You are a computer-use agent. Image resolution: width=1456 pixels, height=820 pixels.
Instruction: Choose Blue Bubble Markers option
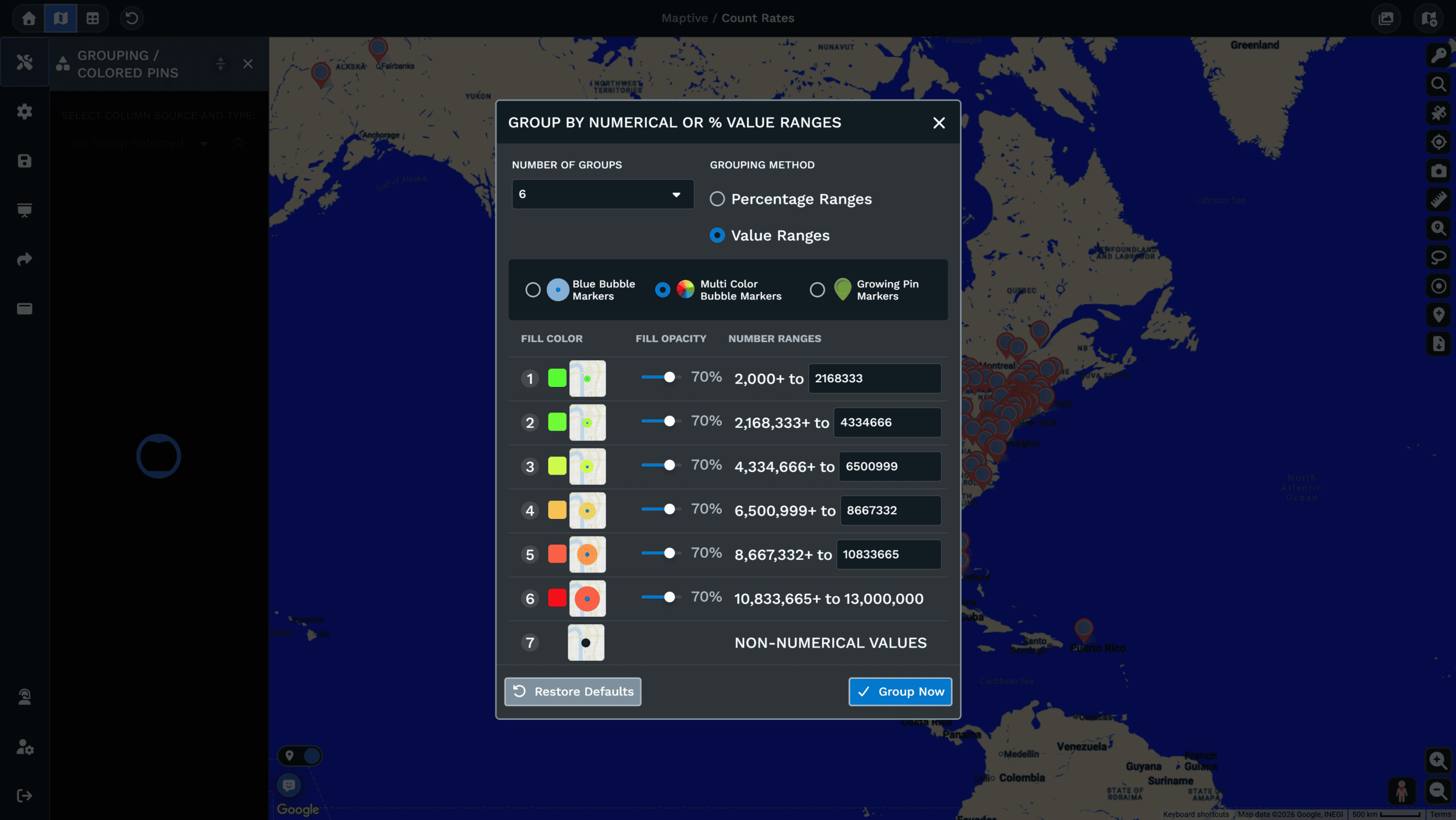[533, 290]
